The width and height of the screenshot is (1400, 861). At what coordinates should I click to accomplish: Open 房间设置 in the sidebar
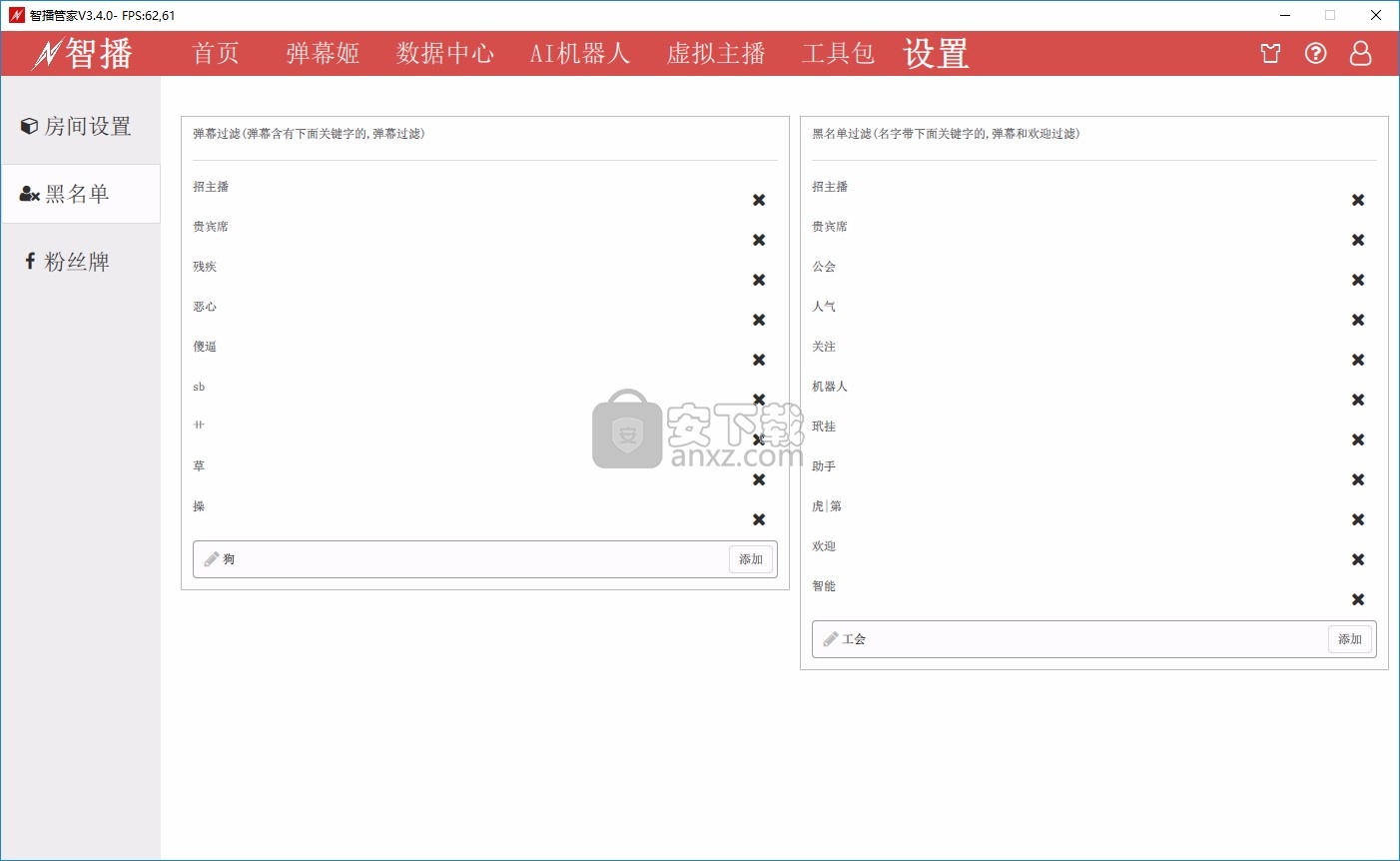pyautogui.click(x=80, y=126)
